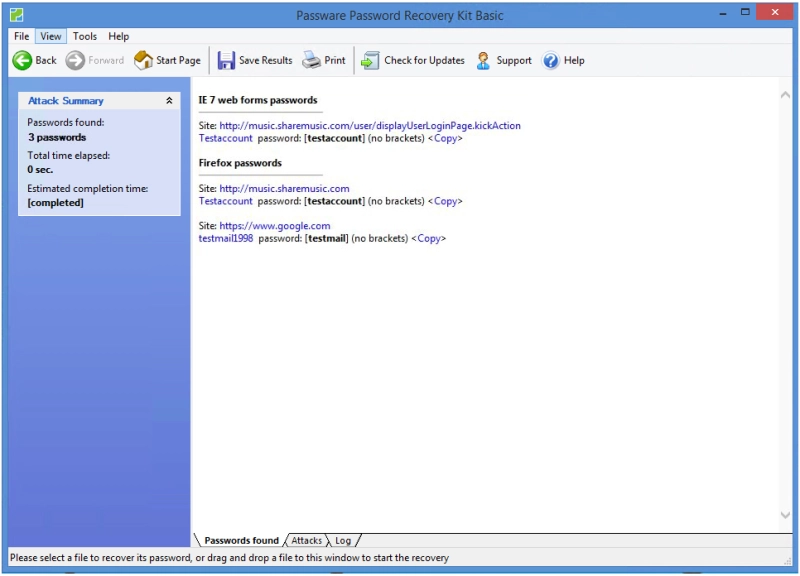Open the https://www.google.com site link
Image resolution: width=800 pixels, height=576 pixels.
pyautogui.click(x=274, y=226)
